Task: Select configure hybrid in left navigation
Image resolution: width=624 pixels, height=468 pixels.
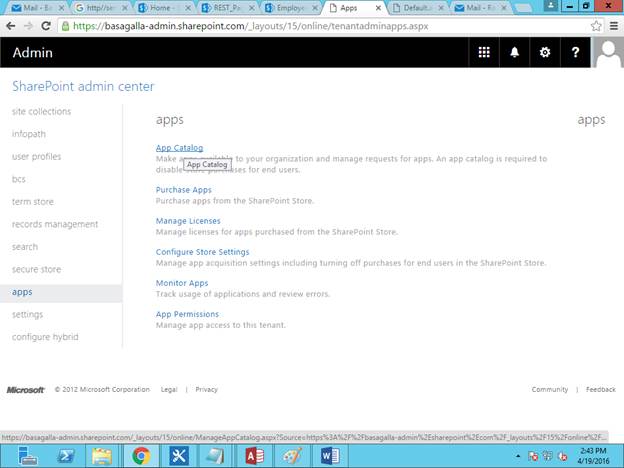Action: [45, 337]
